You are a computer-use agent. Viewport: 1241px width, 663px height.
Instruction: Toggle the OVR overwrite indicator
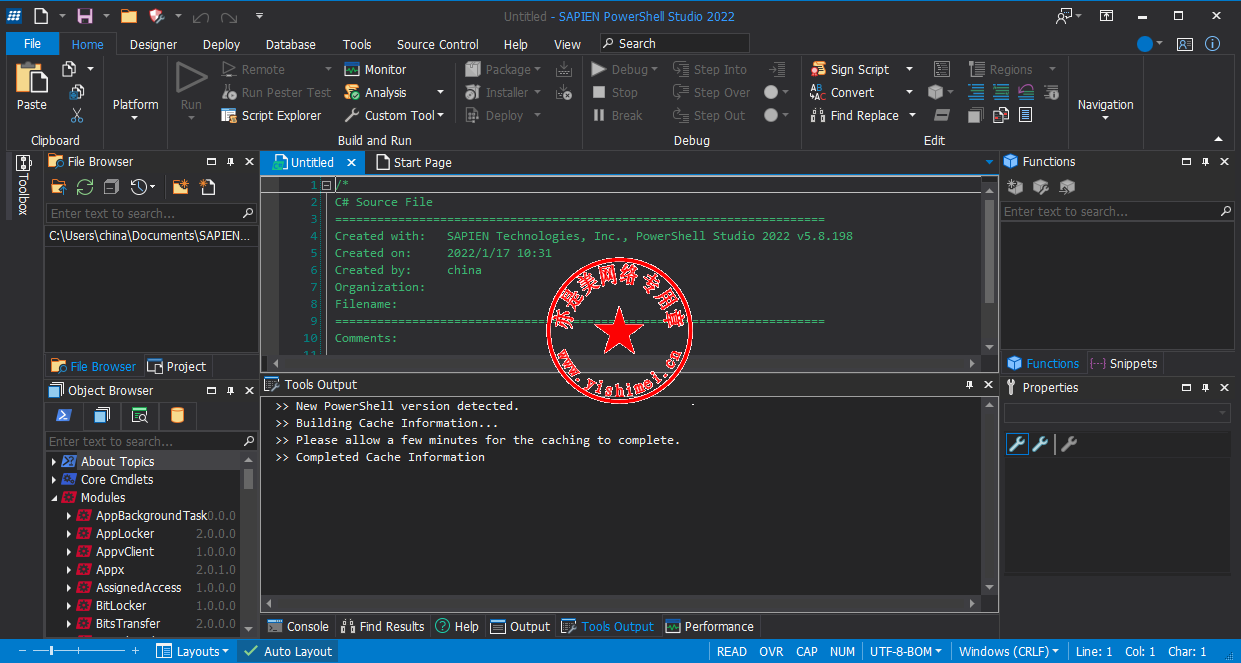click(771, 651)
